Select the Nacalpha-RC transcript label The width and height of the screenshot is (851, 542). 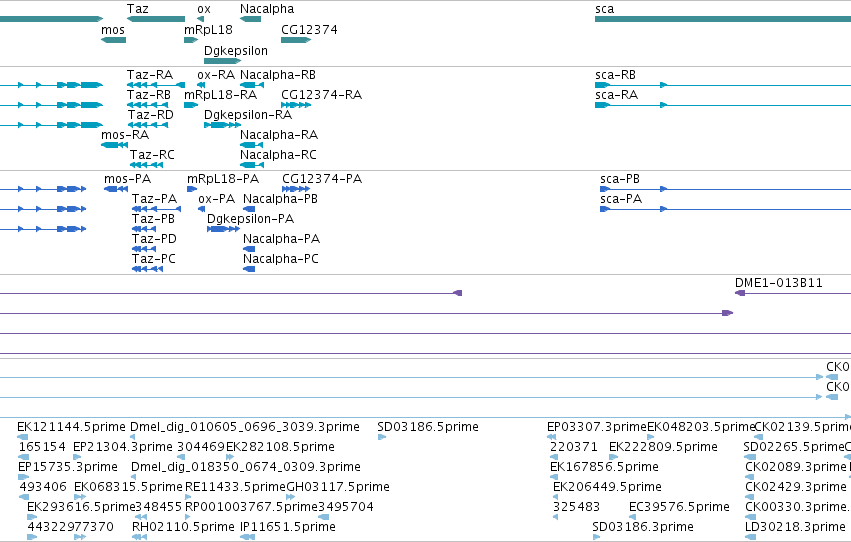[x=278, y=155]
